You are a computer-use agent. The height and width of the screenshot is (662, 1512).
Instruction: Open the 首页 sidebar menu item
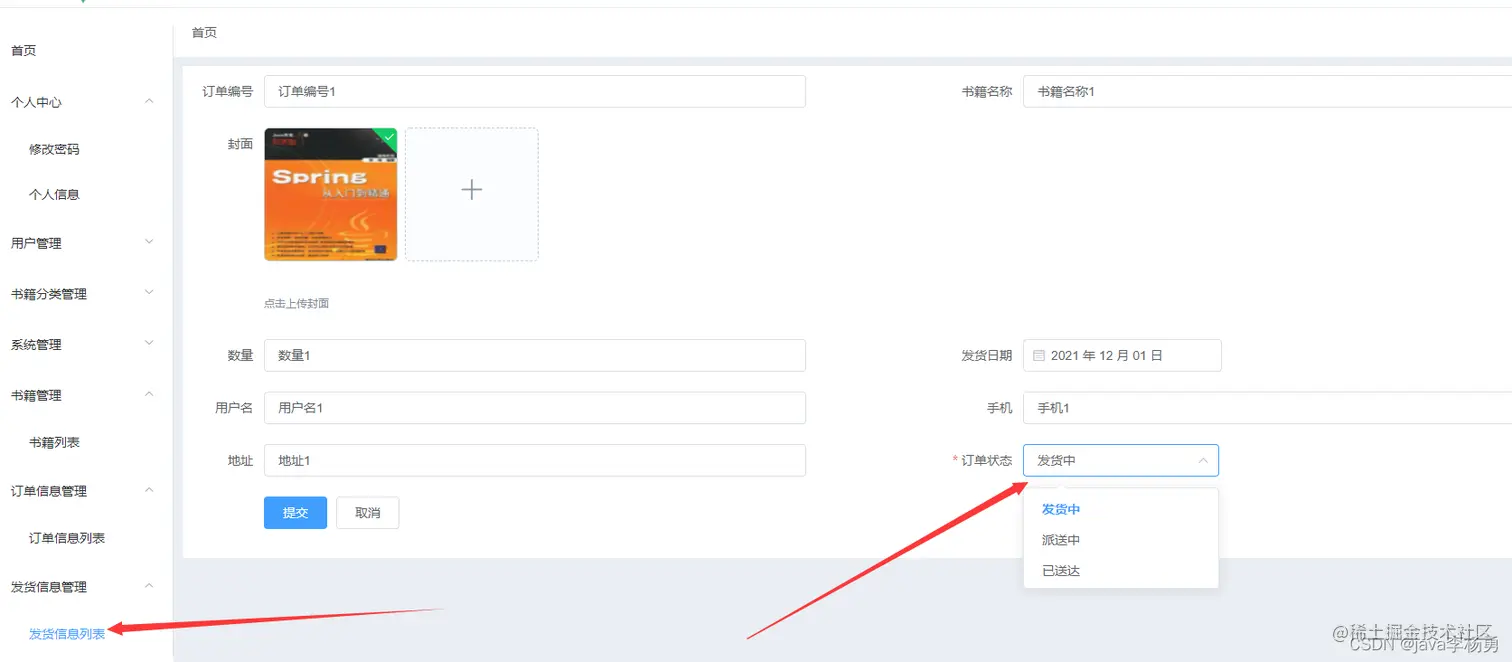(x=24, y=50)
